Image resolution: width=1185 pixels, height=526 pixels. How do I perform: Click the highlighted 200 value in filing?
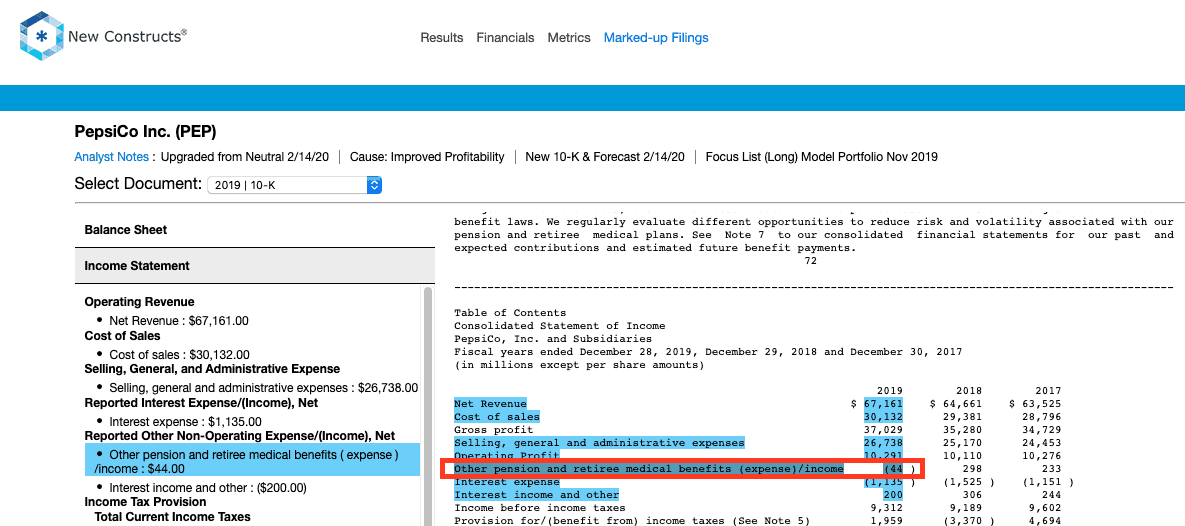coord(893,494)
